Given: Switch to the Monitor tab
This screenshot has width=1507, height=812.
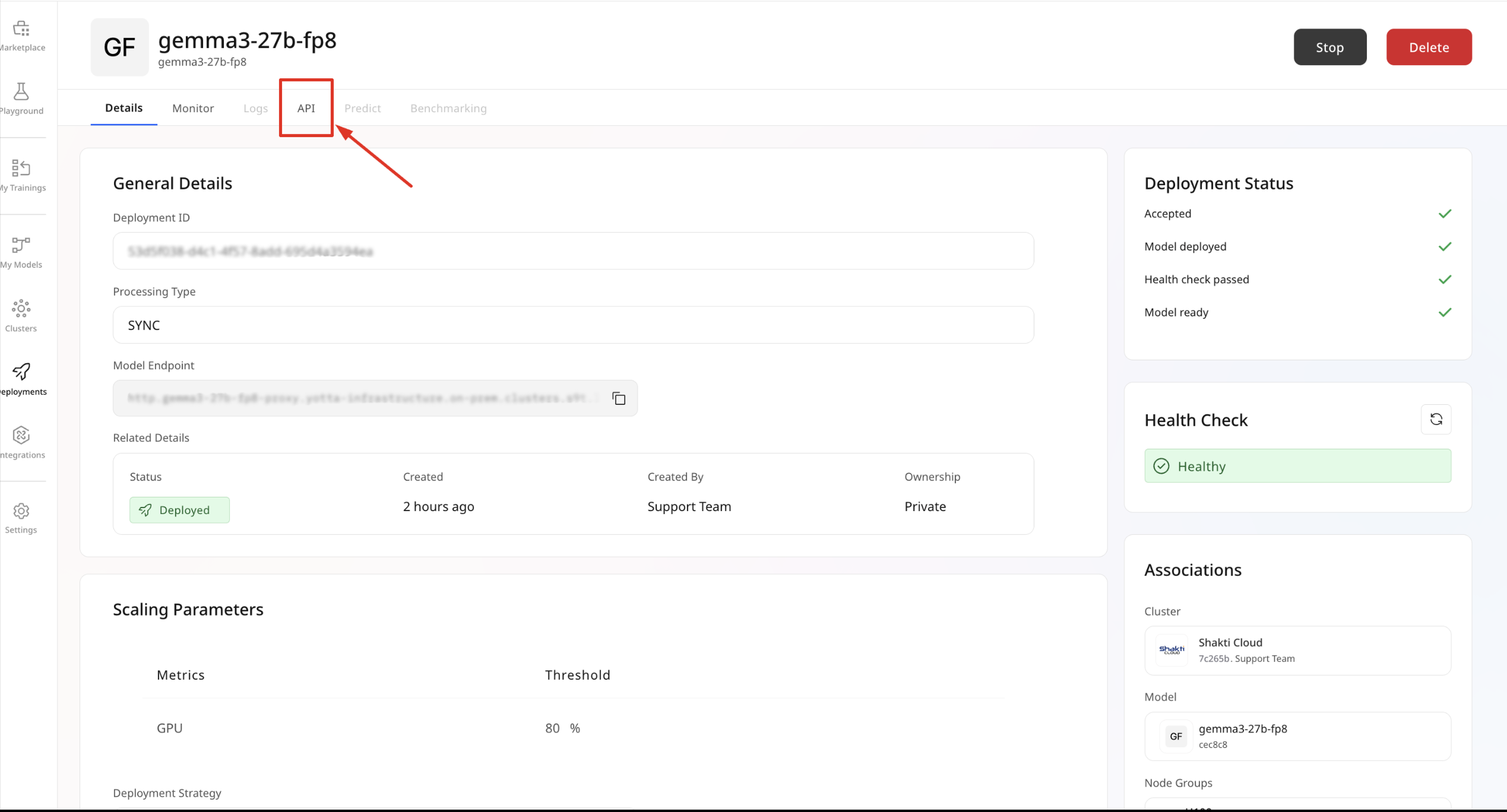Looking at the screenshot, I should [193, 108].
